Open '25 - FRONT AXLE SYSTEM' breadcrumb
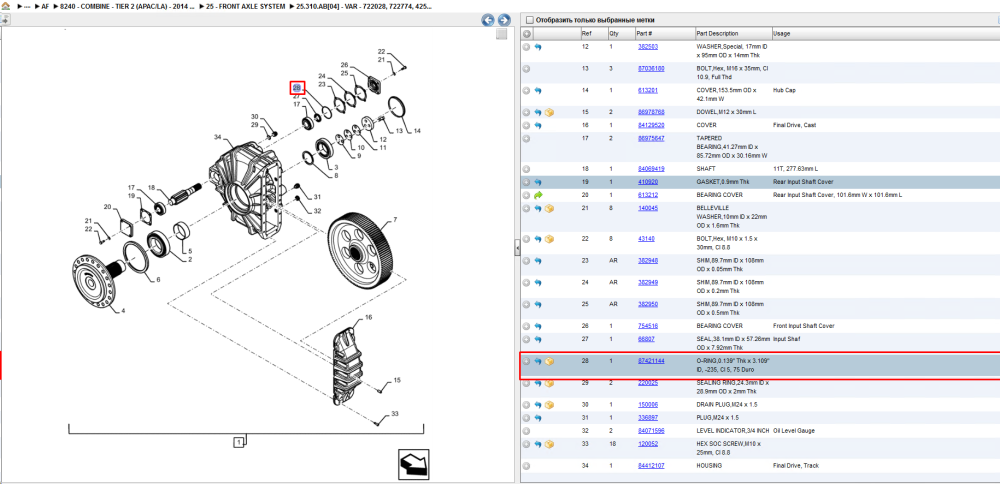This screenshot has height=484, width=1000. pyautogui.click(x=246, y=6)
